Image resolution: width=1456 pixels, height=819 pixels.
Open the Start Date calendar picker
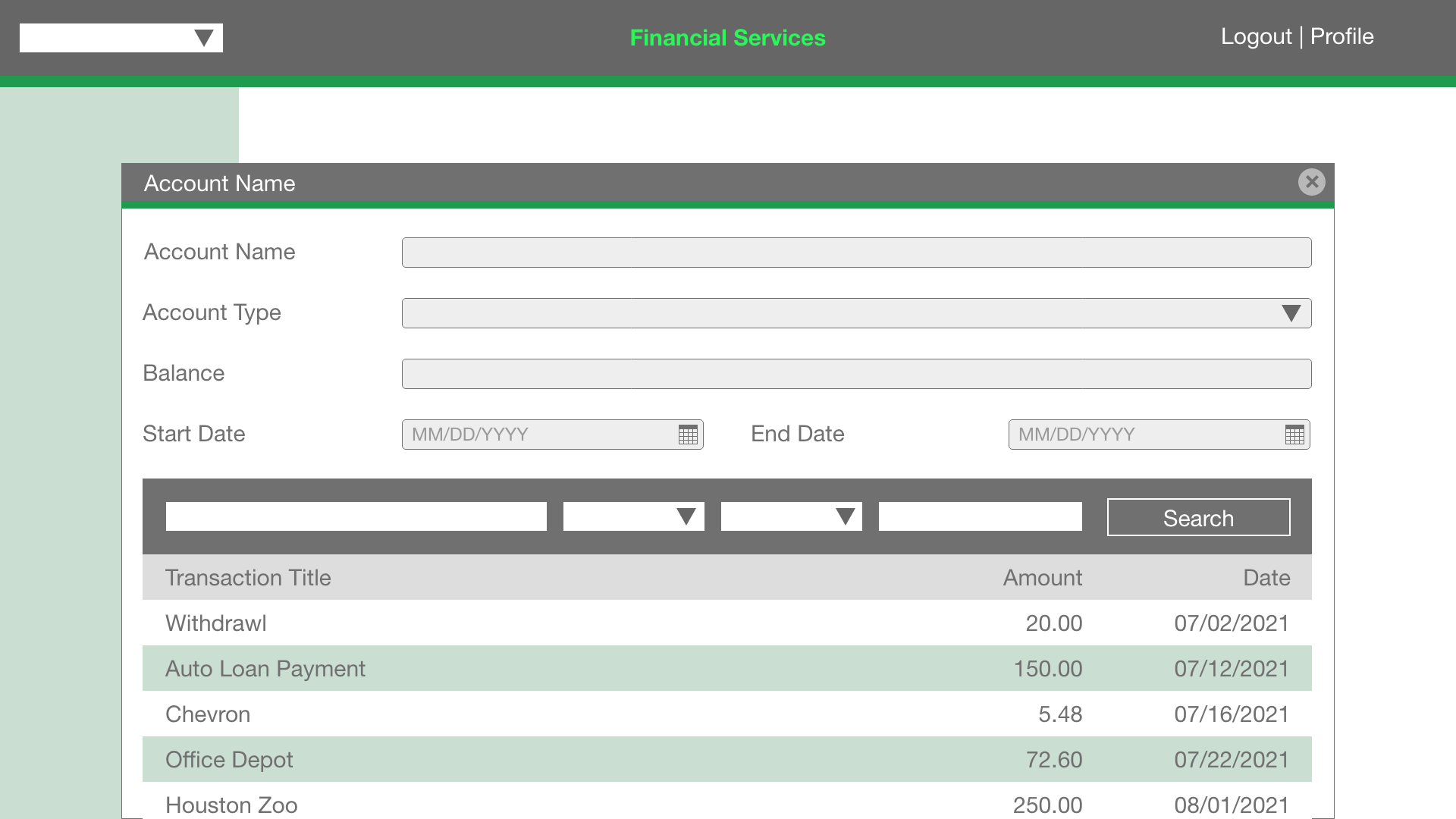687,435
